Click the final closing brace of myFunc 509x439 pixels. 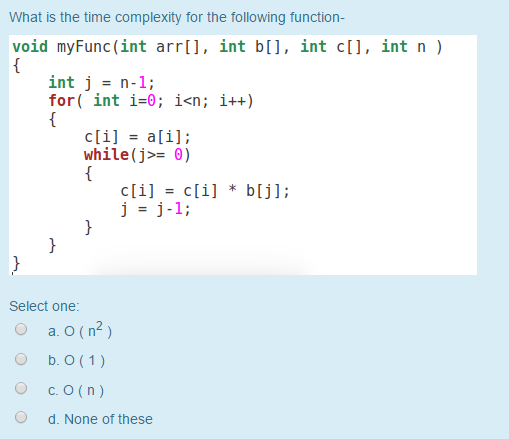[16, 263]
